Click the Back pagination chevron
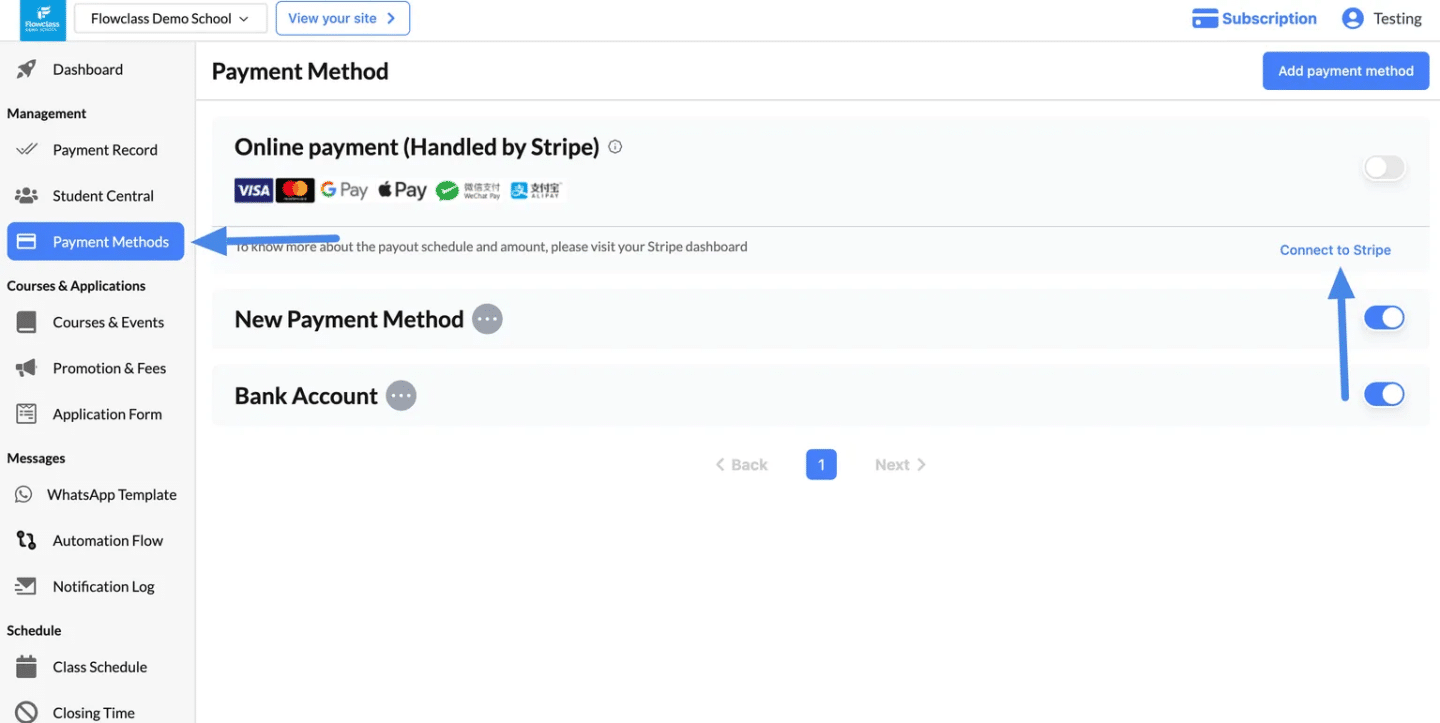The width and height of the screenshot is (1440, 723). (720, 465)
